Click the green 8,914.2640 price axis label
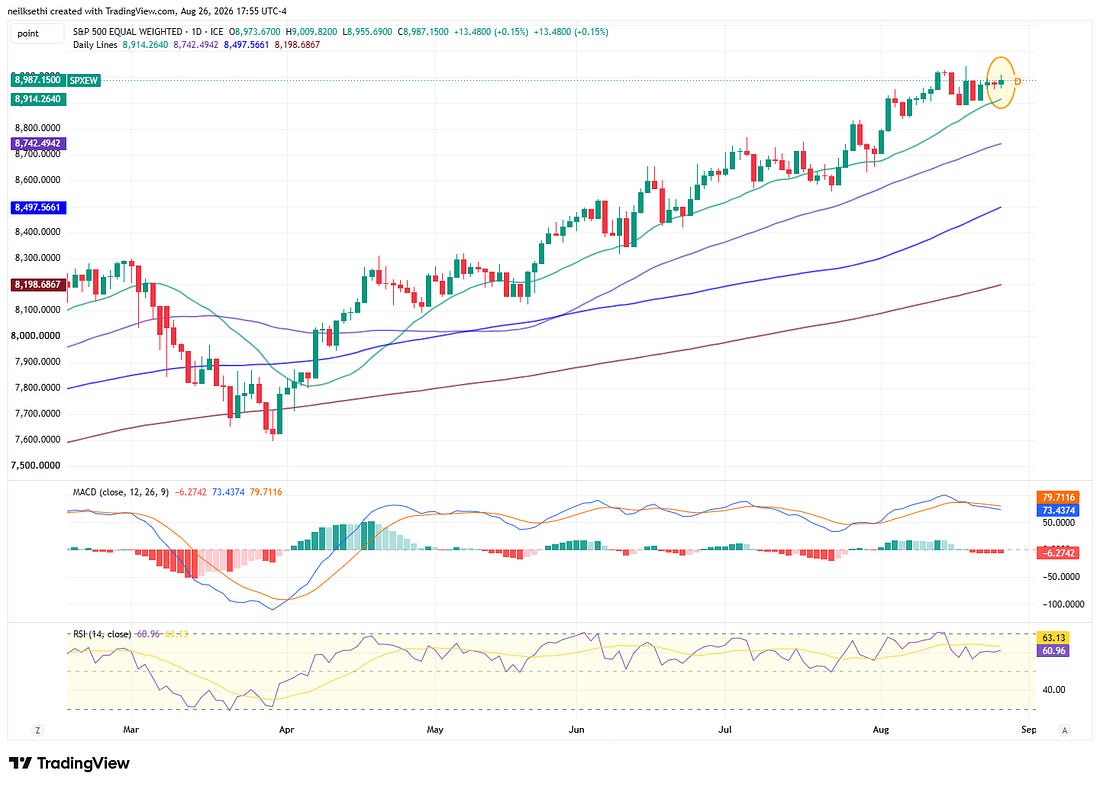 coord(39,100)
